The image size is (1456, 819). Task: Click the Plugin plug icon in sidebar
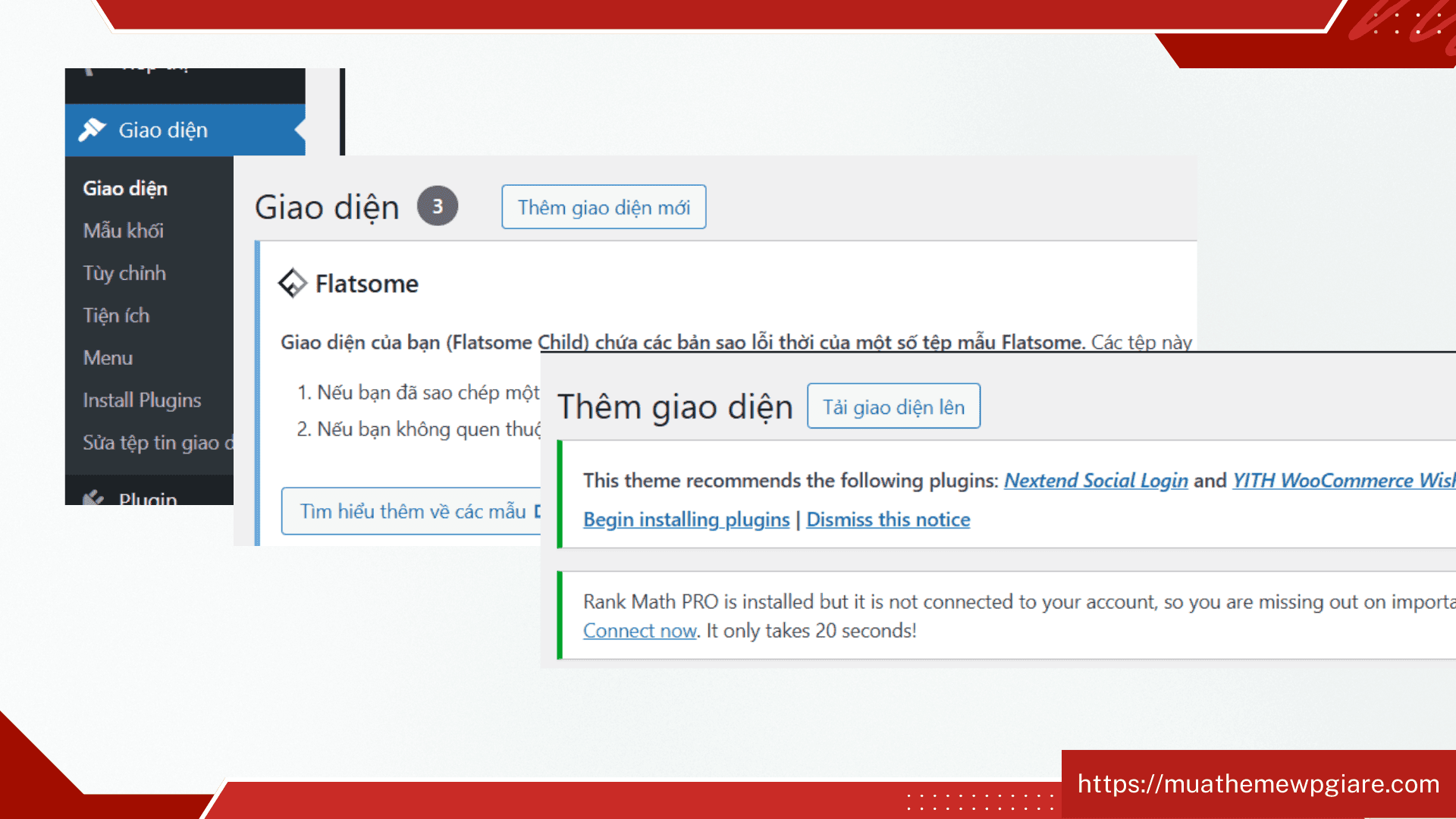point(93,498)
